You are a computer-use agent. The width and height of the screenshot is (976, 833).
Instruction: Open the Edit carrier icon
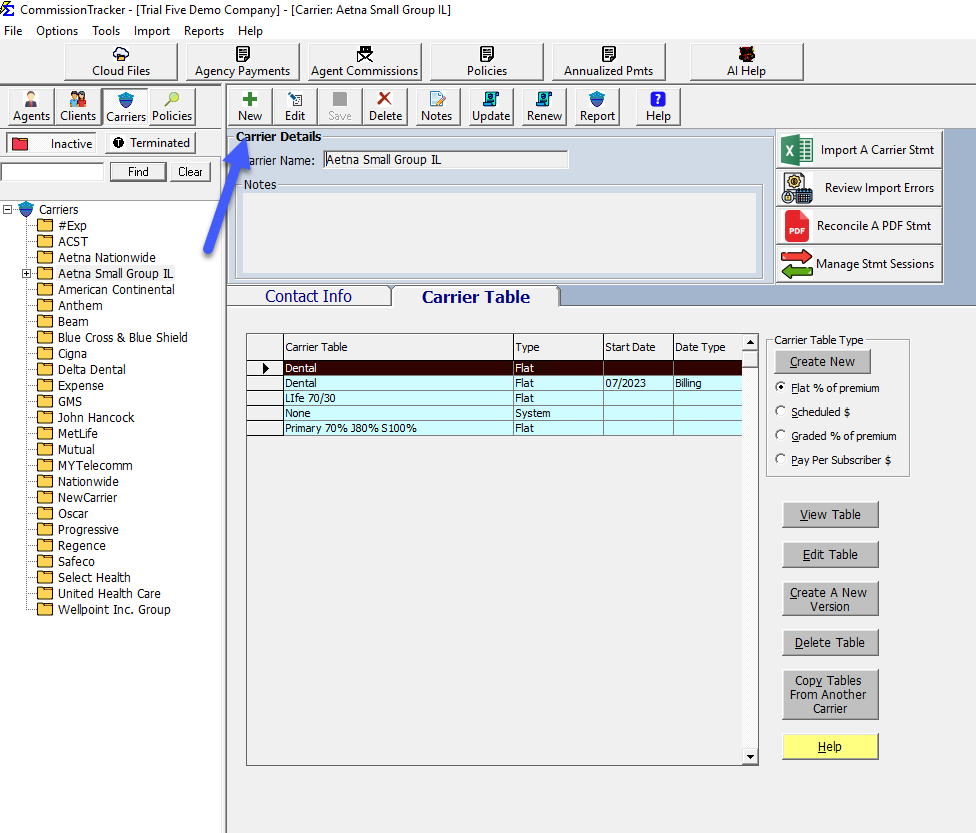point(294,106)
